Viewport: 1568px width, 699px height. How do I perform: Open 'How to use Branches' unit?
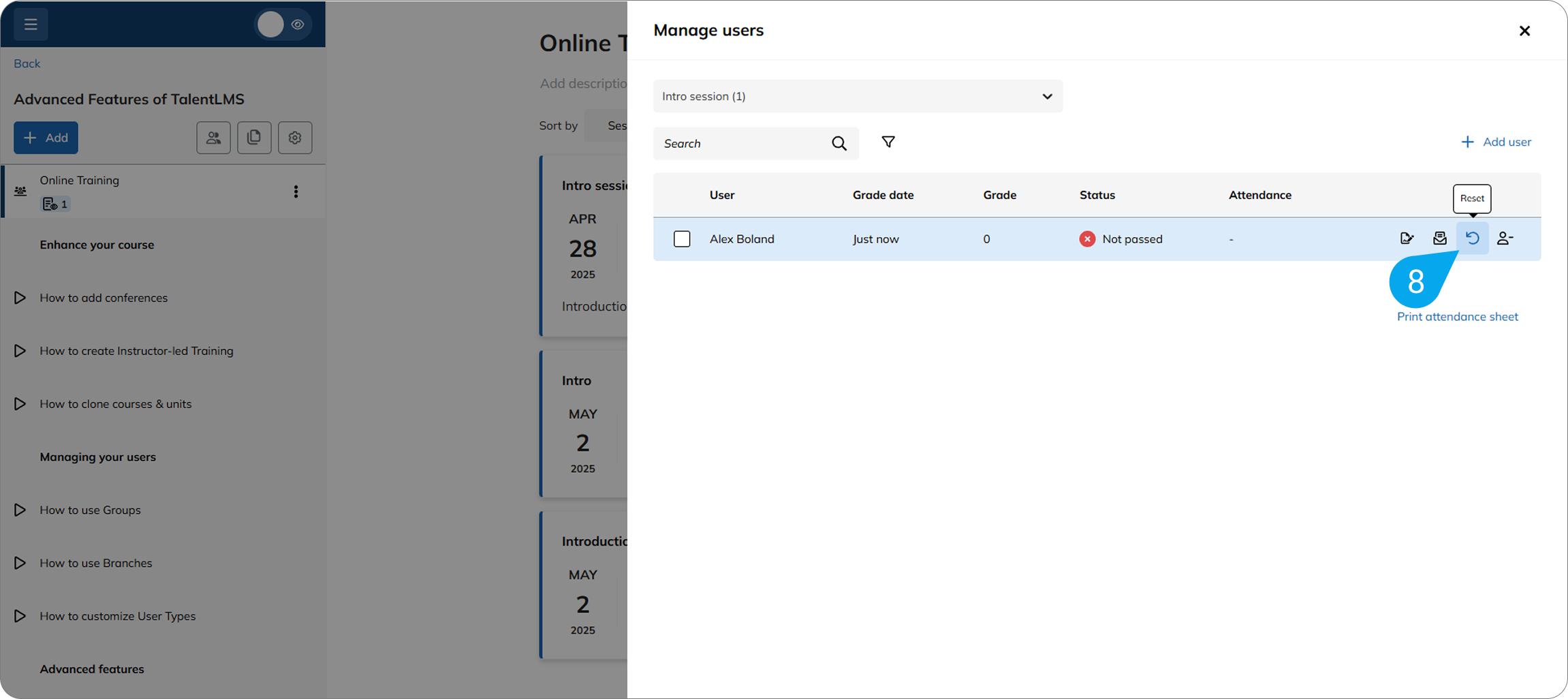point(96,563)
